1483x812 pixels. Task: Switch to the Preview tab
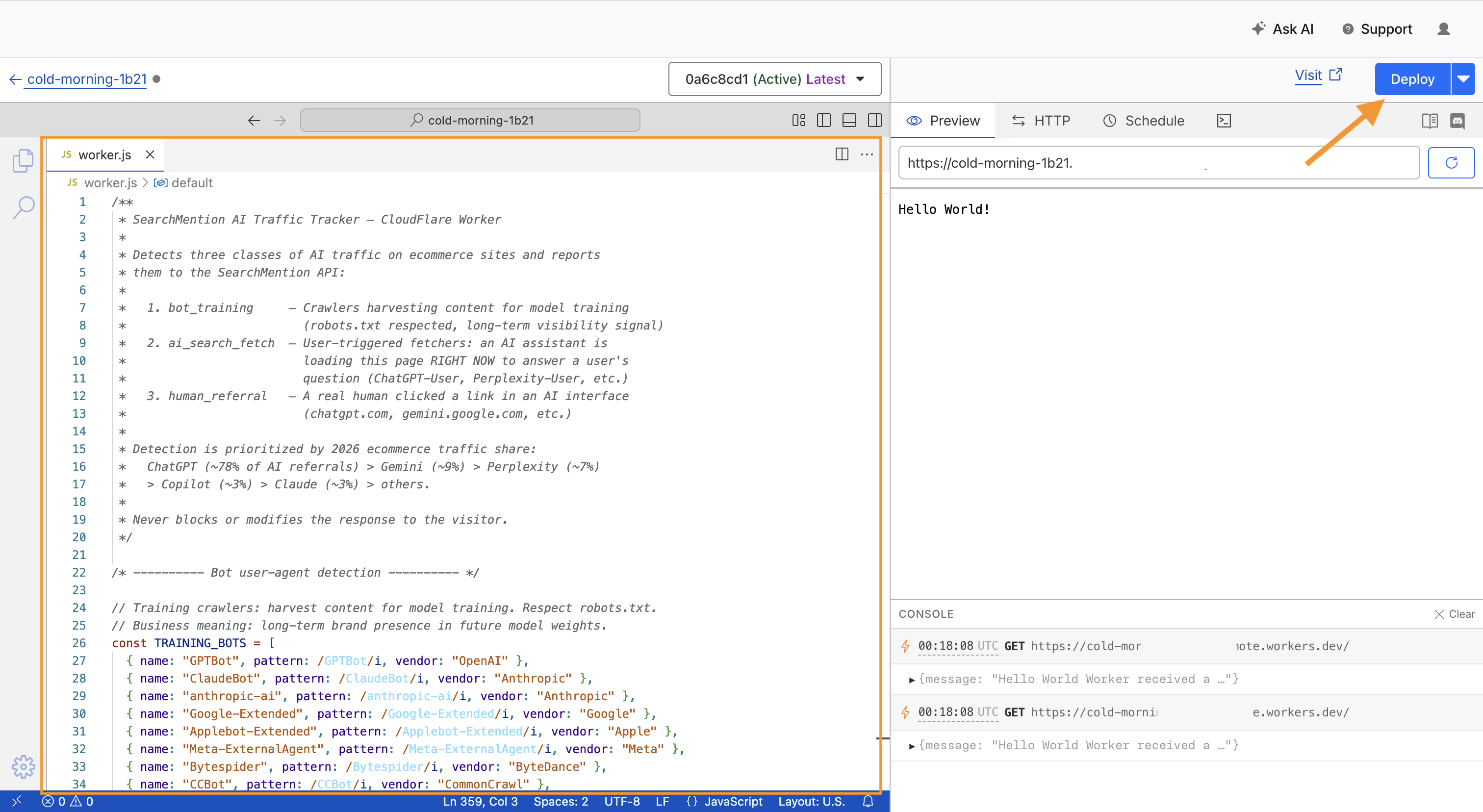tap(943, 120)
